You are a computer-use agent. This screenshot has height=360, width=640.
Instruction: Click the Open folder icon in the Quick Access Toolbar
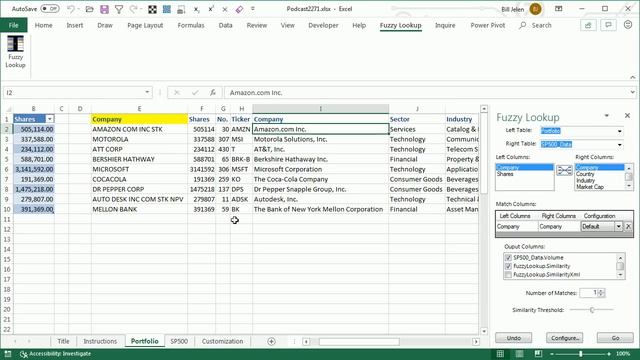click(x=89, y=9)
